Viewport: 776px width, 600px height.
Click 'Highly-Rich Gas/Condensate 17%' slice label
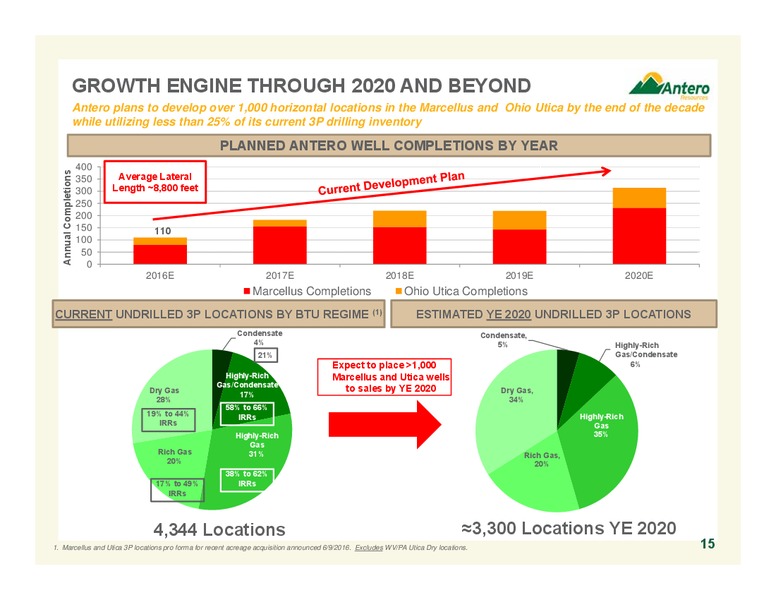247,385
